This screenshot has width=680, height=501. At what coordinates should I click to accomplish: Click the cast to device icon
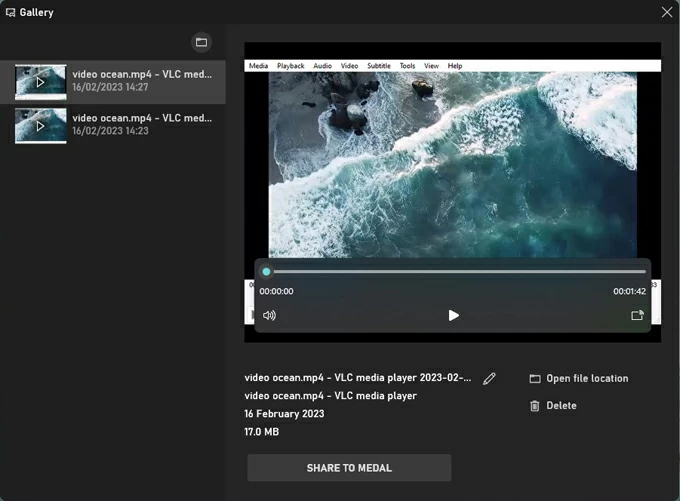click(x=637, y=315)
